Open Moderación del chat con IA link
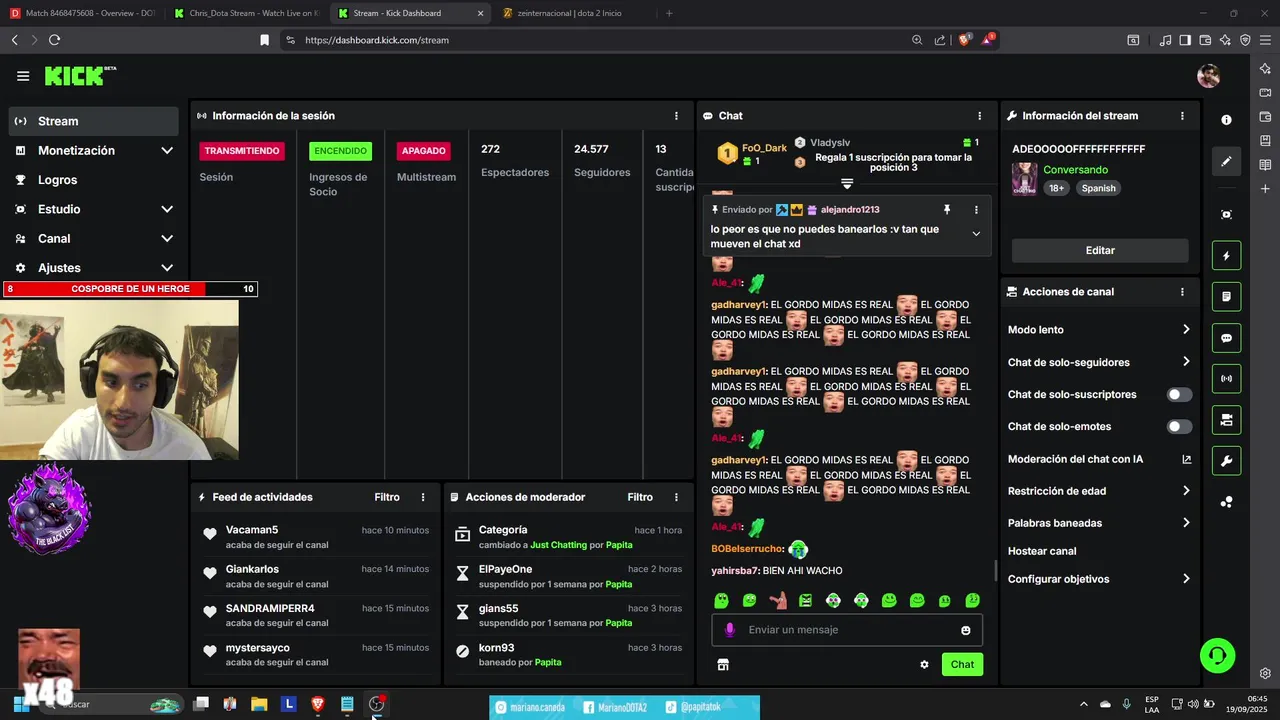Screen dimensions: 1280x720 pos(1099,459)
